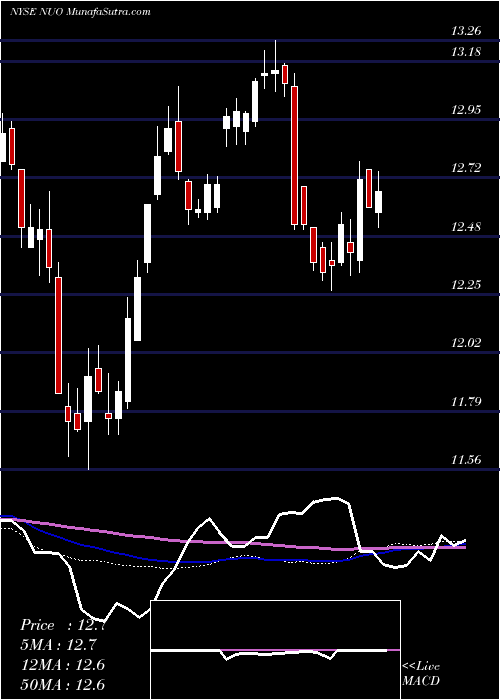Viewport: 500px width, 700px height.
Task: Click the 12.72 price axis label
Action: point(466,168)
